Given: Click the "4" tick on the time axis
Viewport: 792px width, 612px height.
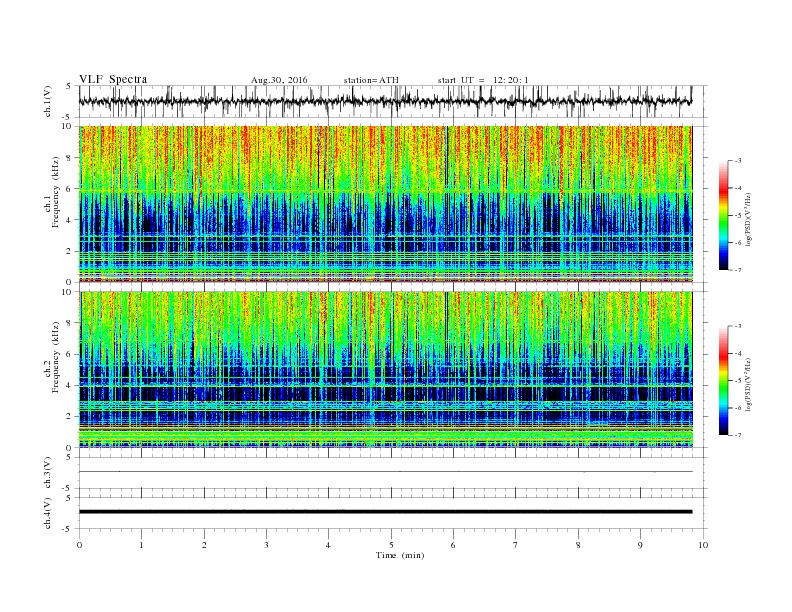Looking at the screenshot, I should pos(329,545).
